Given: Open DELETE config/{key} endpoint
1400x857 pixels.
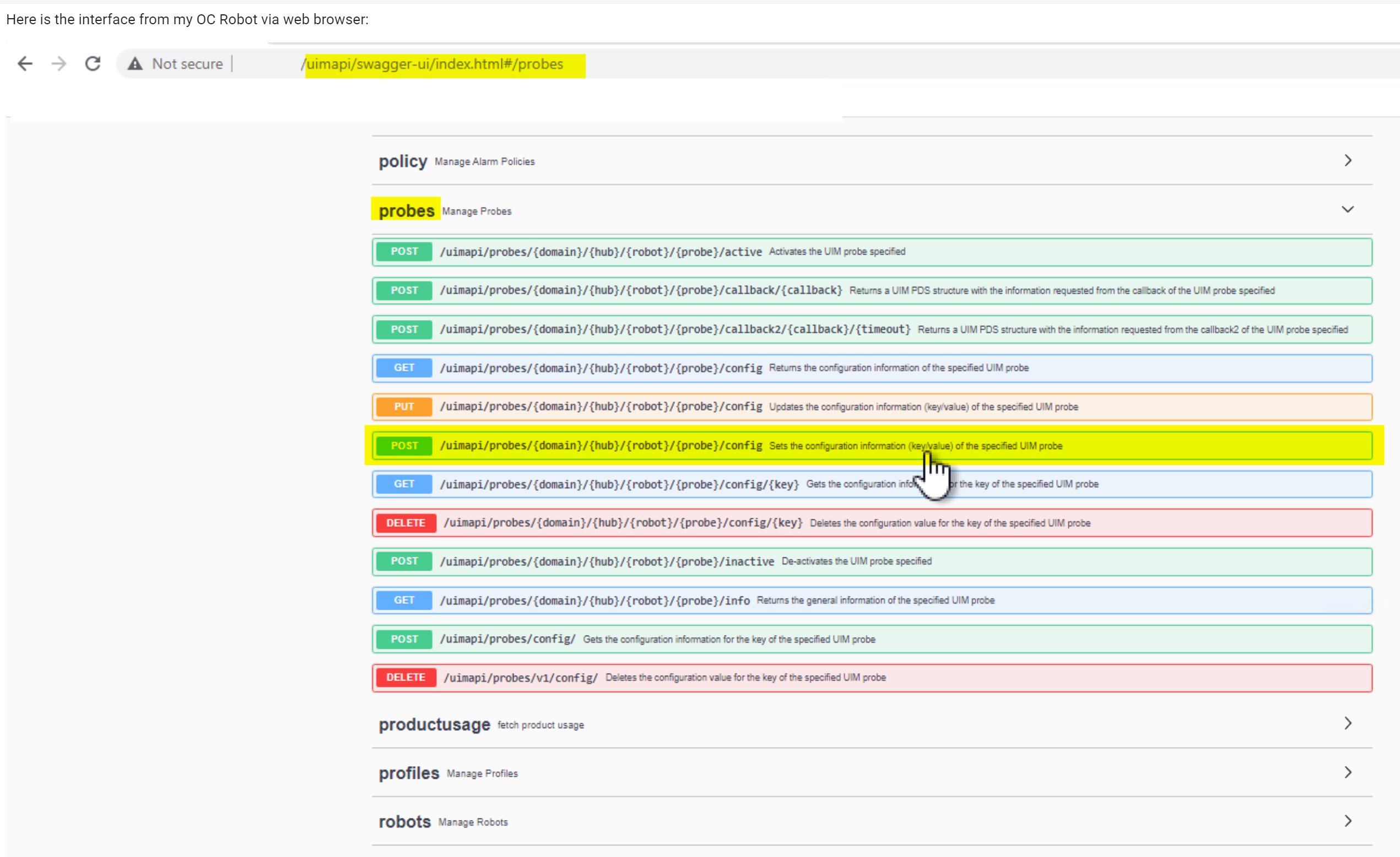Looking at the screenshot, I should click(623, 523).
